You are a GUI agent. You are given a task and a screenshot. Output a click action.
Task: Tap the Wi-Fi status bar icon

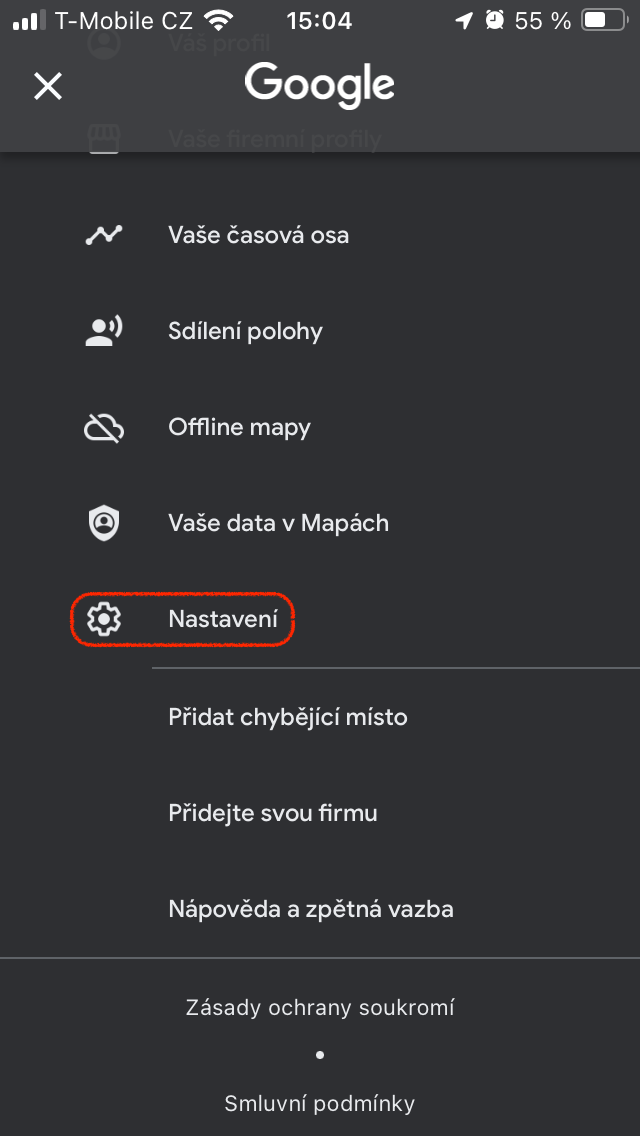(217, 20)
